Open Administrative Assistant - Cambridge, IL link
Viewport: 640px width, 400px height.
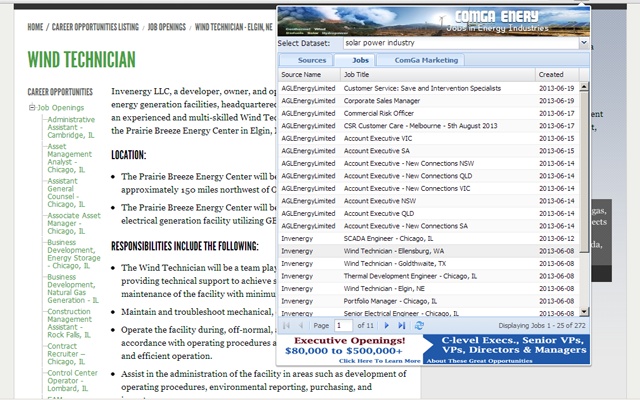coord(71,127)
